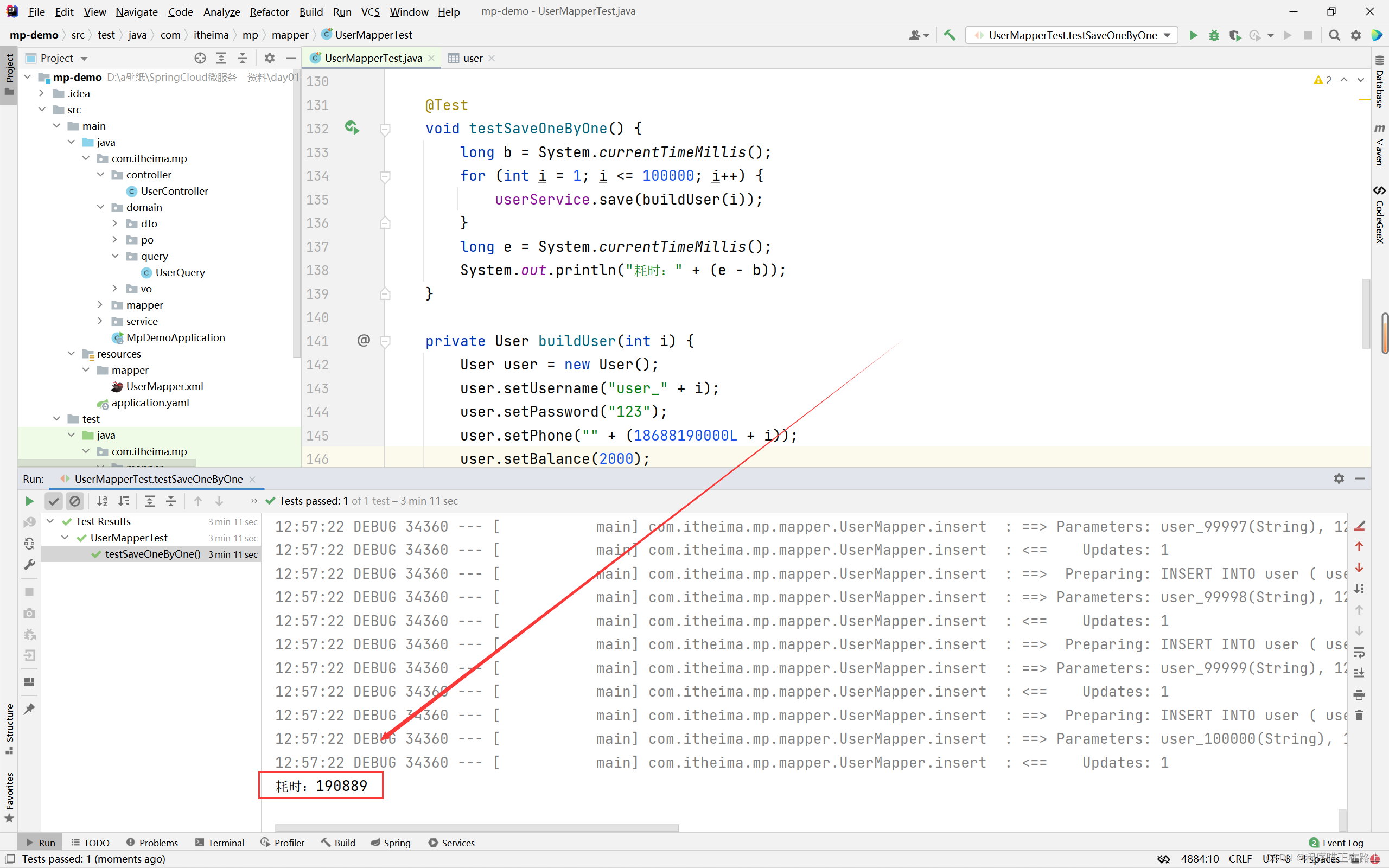
Task: Expand the service folder in project tree
Action: pyautogui.click(x=113, y=320)
